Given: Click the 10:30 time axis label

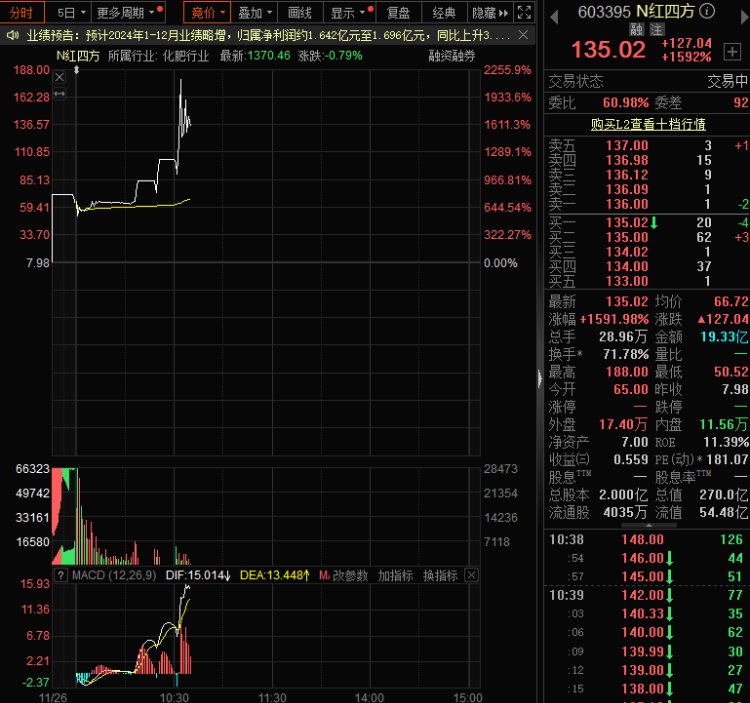Looking at the screenshot, I should click(174, 697).
